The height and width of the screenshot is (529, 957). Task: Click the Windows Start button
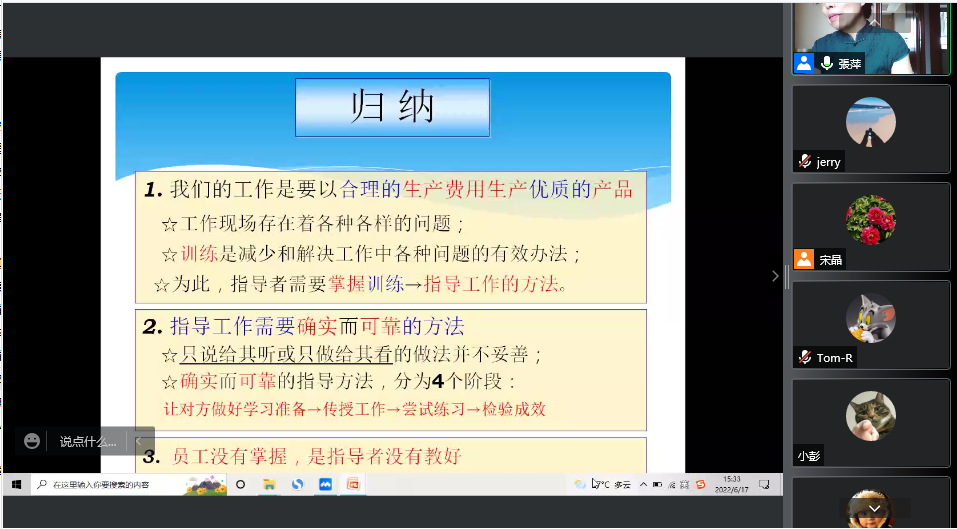tap(16, 484)
